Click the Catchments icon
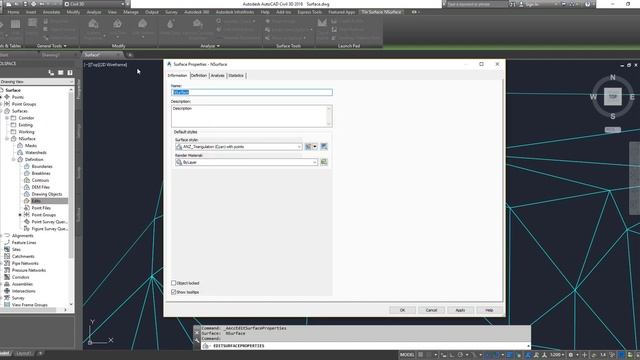Image resolution: width=640 pixels, height=360 pixels. click(7, 256)
